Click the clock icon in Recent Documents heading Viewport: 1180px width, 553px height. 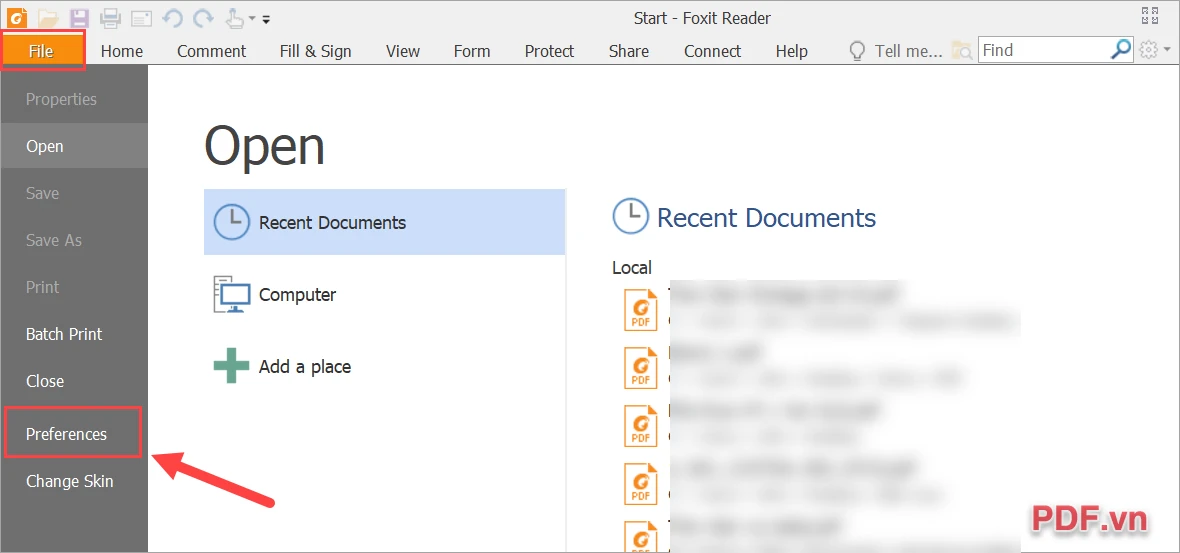point(631,217)
